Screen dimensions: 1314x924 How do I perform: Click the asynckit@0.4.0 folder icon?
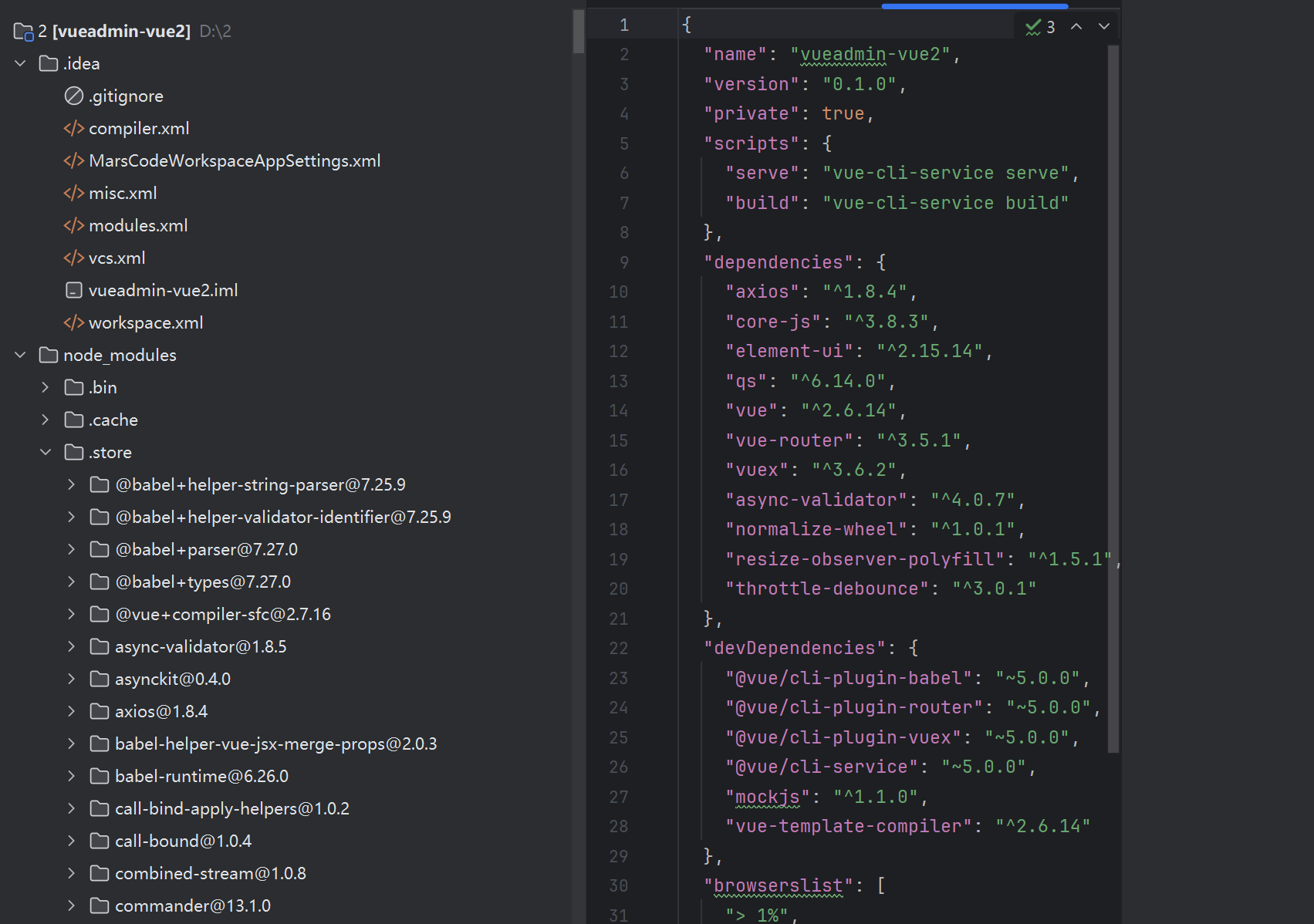(100, 679)
